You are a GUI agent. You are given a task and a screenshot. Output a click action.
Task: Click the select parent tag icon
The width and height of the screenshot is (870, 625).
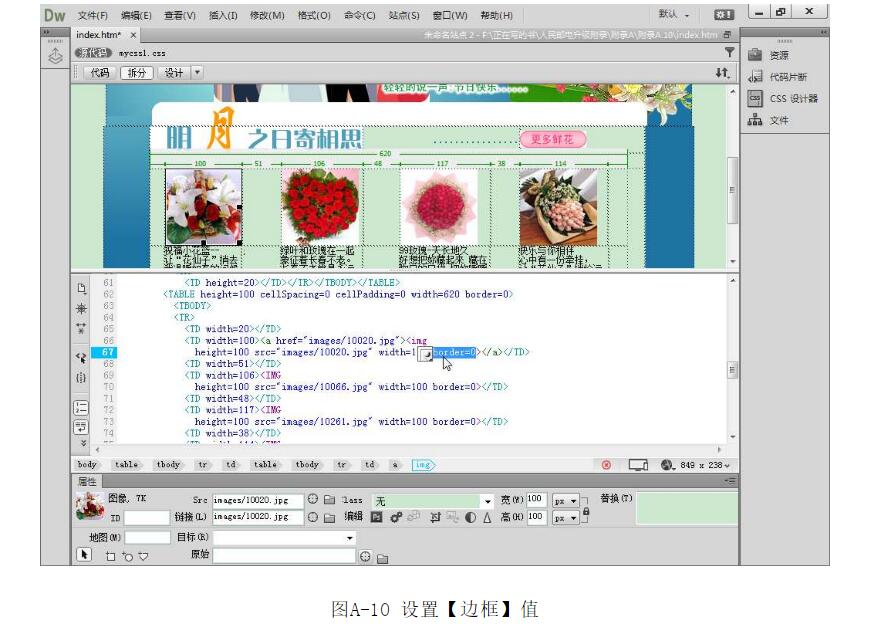tap(81, 356)
